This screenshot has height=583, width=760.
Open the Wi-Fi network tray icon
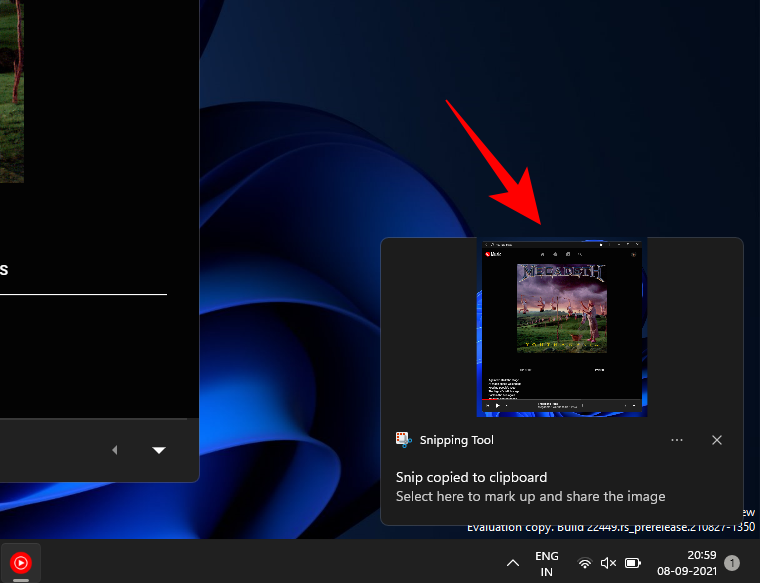(x=585, y=563)
